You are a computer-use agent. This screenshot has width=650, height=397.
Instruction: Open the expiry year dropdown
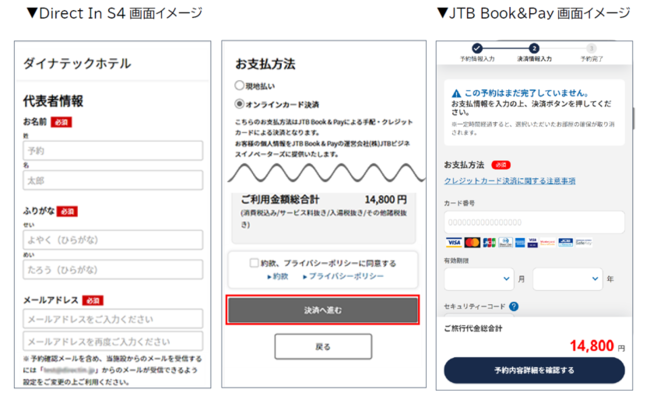pos(568,278)
